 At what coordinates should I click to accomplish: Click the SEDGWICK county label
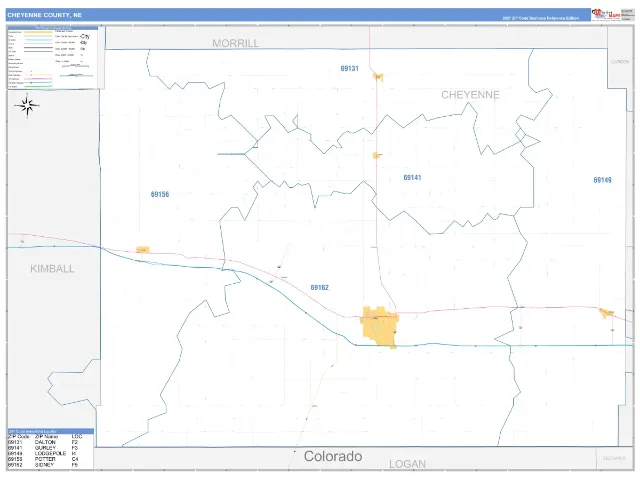click(x=614, y=458)
